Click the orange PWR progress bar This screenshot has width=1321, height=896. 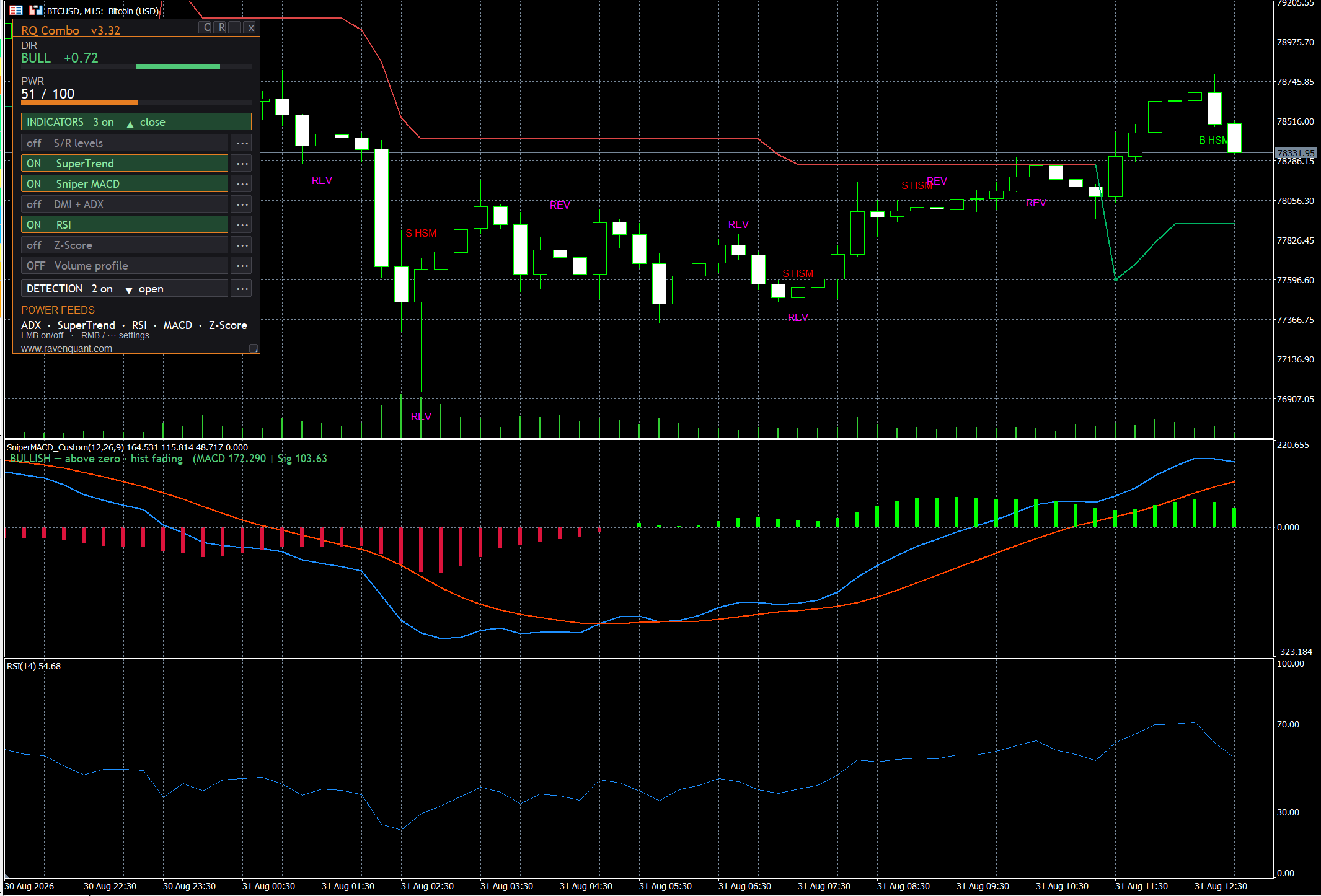tap(79, 103)
